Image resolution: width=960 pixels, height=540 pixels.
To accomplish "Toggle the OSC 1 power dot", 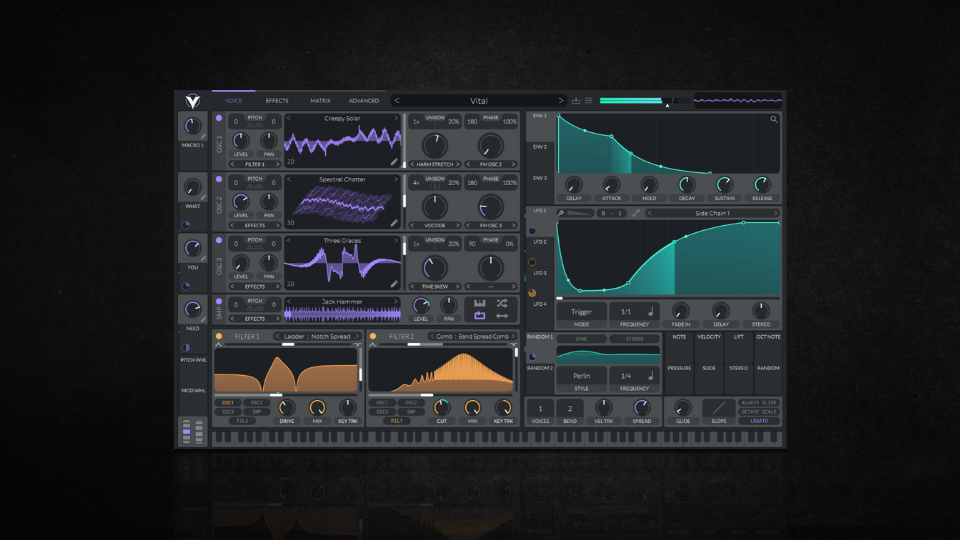I will [219, 118].
